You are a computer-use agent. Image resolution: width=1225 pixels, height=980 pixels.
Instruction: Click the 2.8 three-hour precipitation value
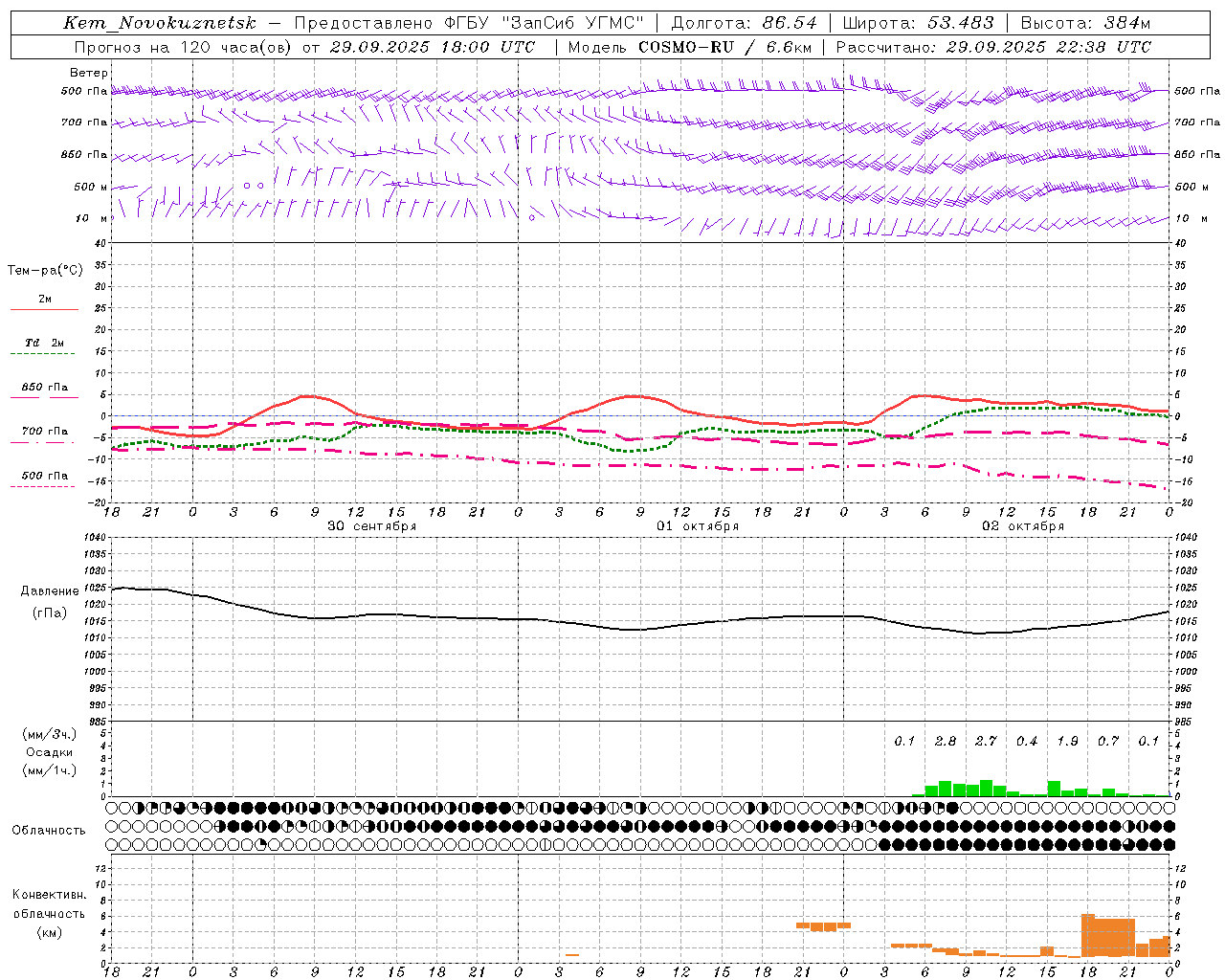[946, 742]
